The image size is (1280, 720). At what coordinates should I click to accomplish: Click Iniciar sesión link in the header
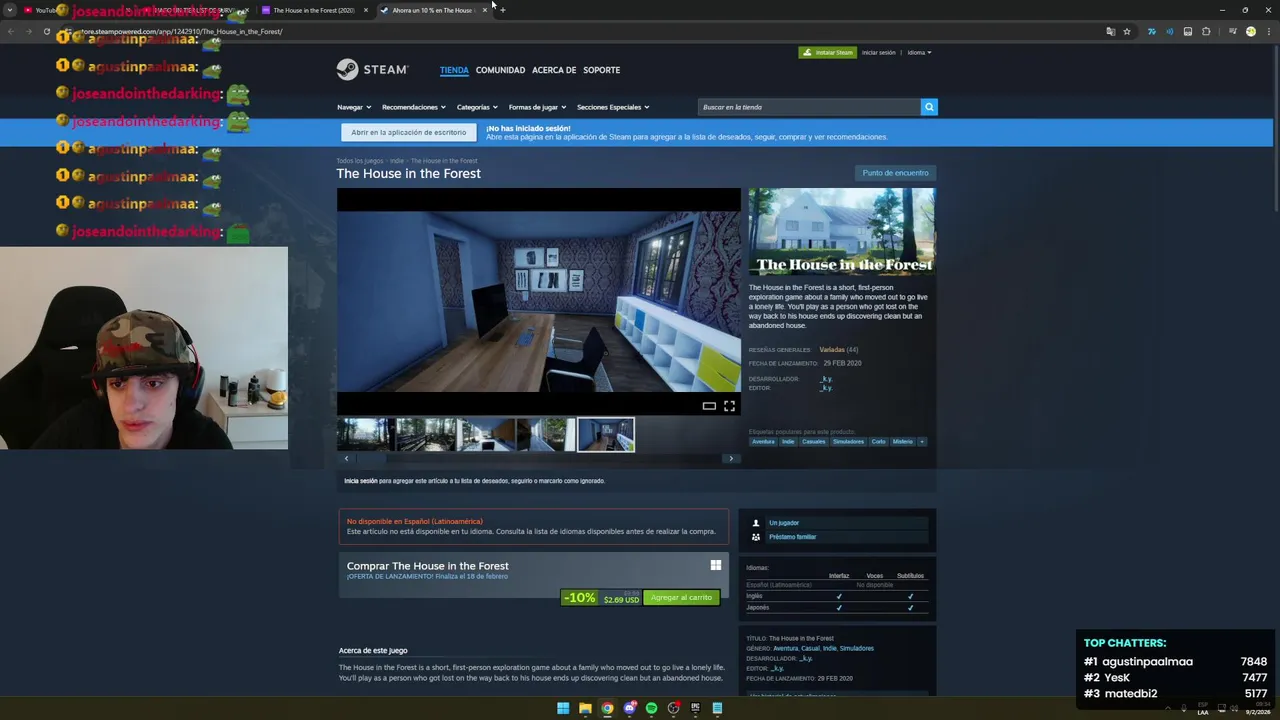click(879, 52)
